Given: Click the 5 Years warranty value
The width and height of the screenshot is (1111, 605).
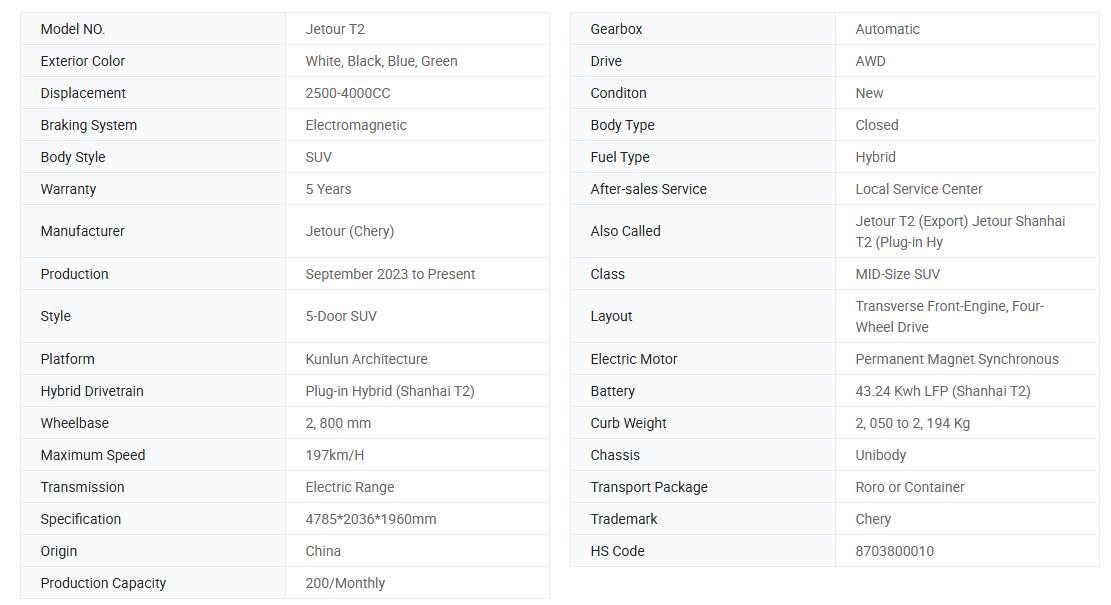Looking at the screenshot, I should pyautogui.click(x=328, y=189).
